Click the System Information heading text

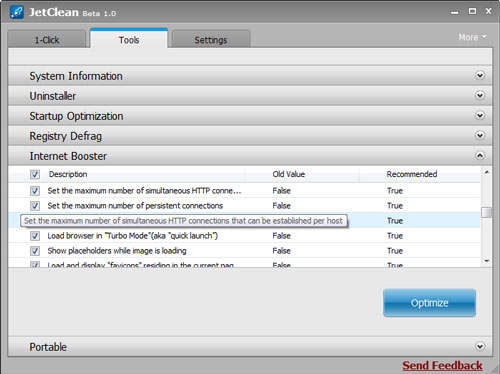[76, 76]
